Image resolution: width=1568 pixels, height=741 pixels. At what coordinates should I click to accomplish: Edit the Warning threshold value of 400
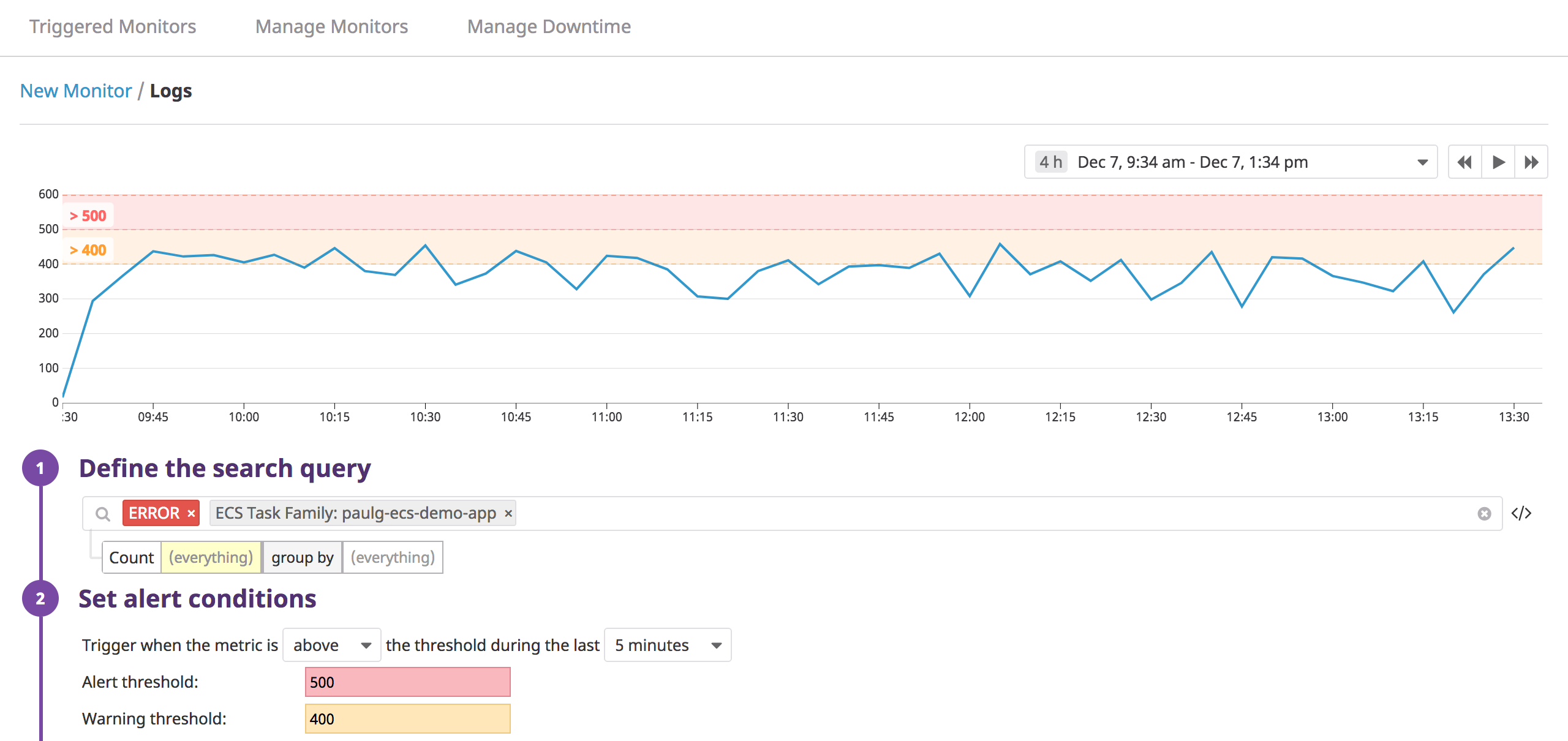[407, 718]
